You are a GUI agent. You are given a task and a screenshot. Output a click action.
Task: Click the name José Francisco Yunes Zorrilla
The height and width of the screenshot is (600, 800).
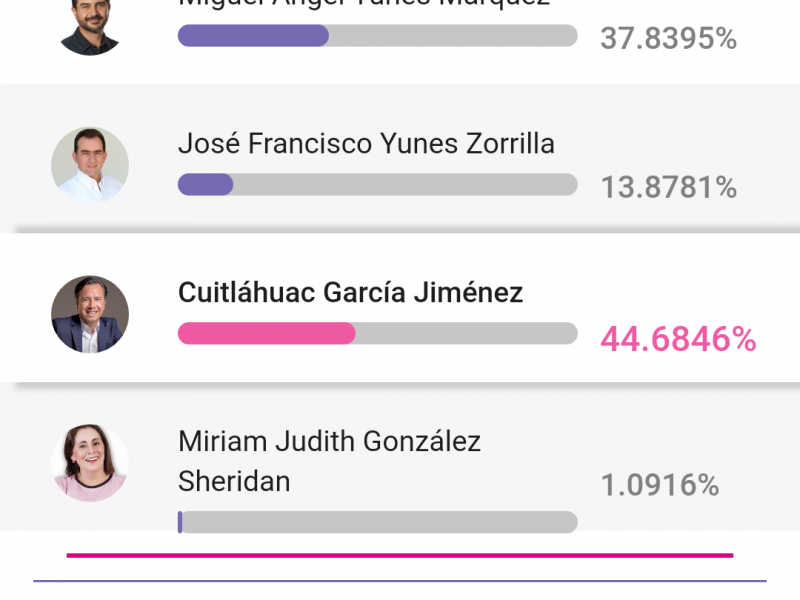pyautogui.click(x=366, y=143)
